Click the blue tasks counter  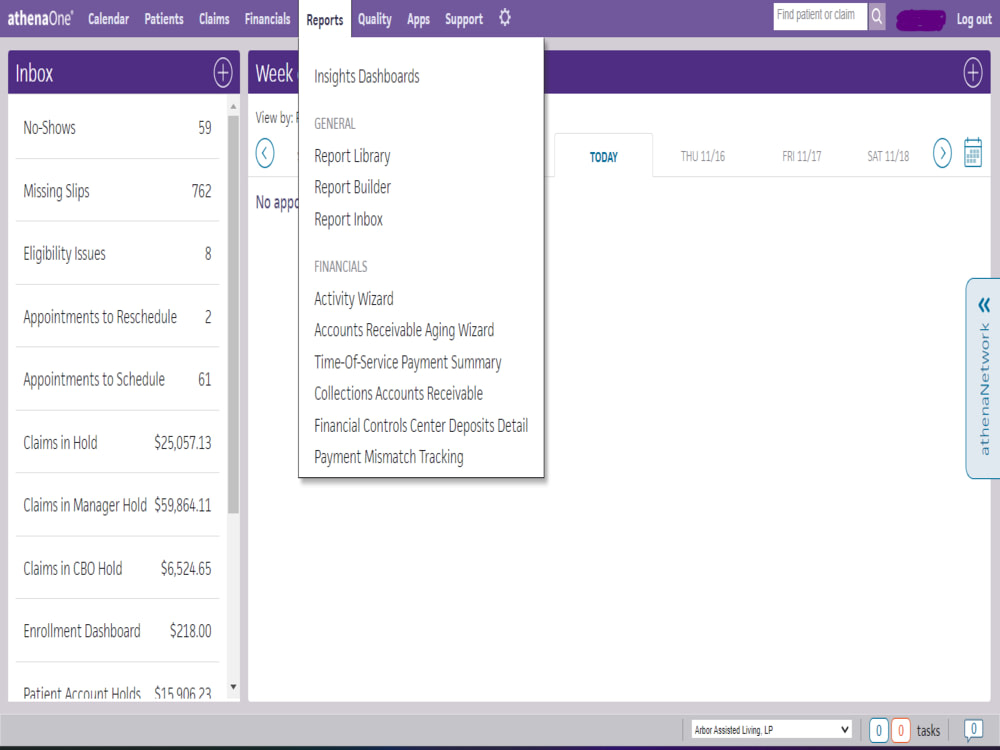pyautogui.click(x=879, y=730)
